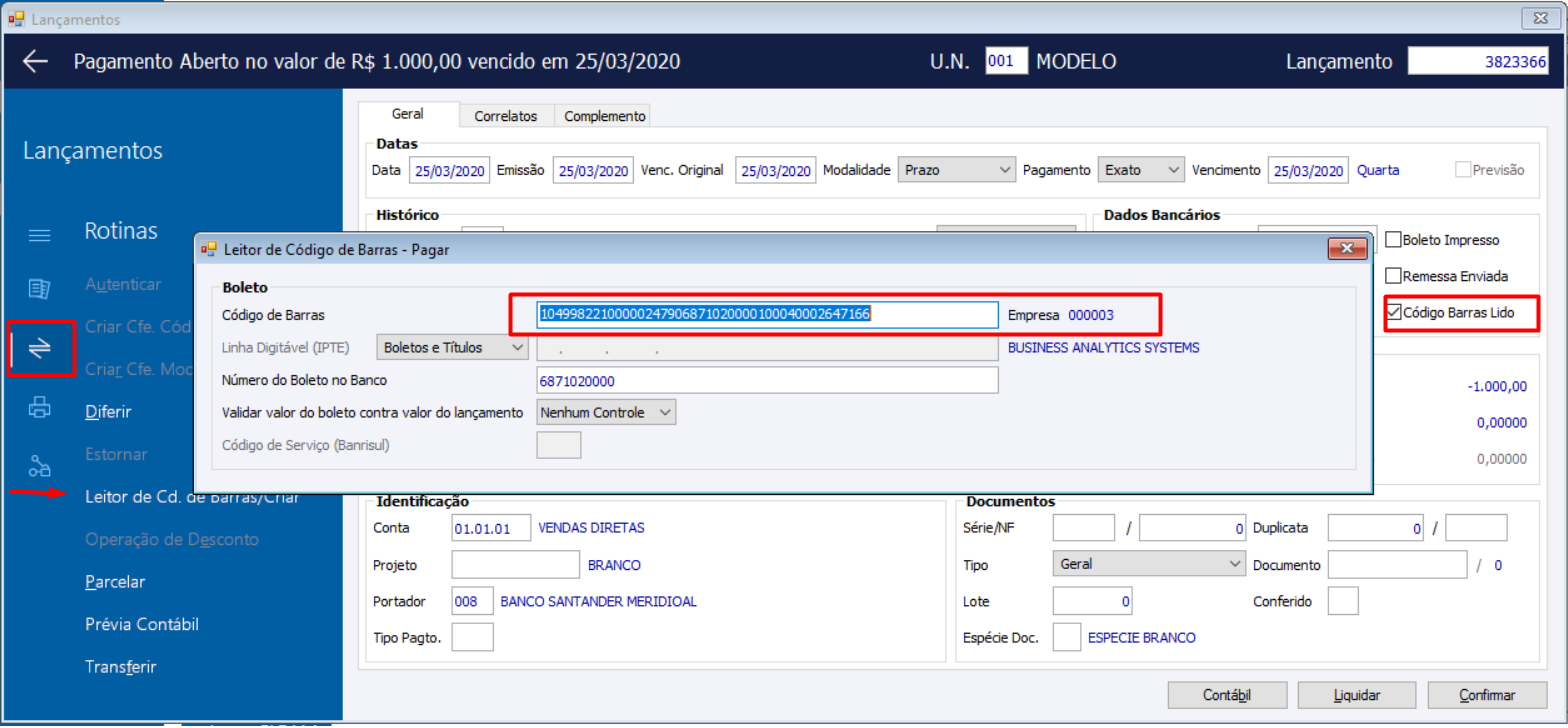Click the Portador code field 008
This screenshot has width=1568, height=728.
(x=473, y=601)
